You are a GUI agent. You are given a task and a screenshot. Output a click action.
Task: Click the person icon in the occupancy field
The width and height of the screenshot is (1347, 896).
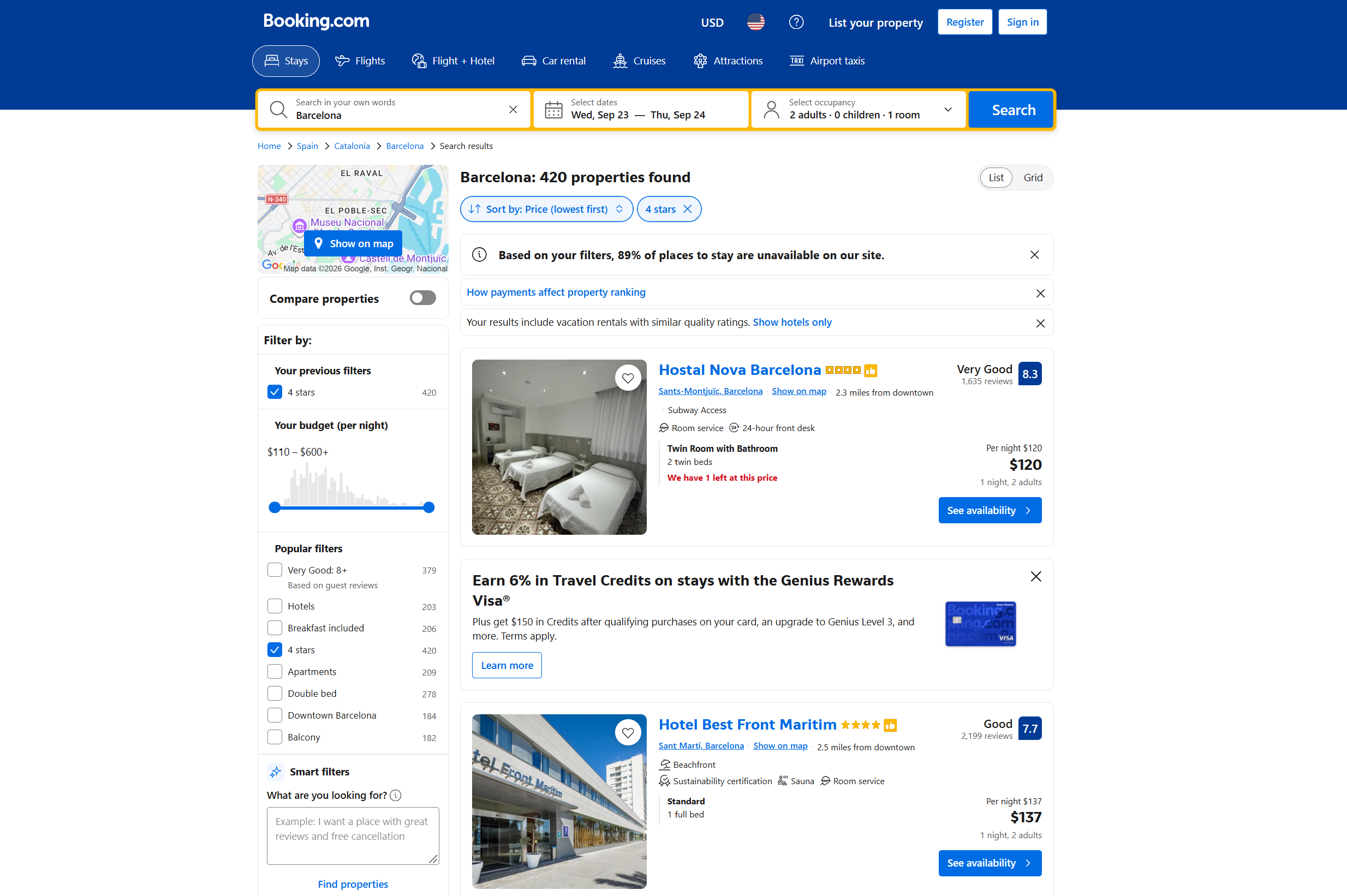point(771,109)
